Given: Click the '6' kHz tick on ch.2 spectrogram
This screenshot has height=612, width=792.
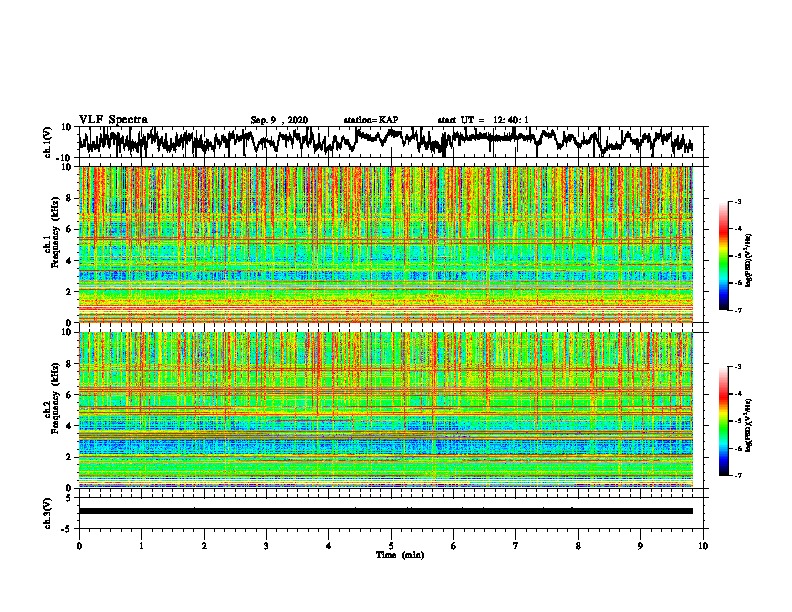Looking at the screenshot, I should (69, 395).
